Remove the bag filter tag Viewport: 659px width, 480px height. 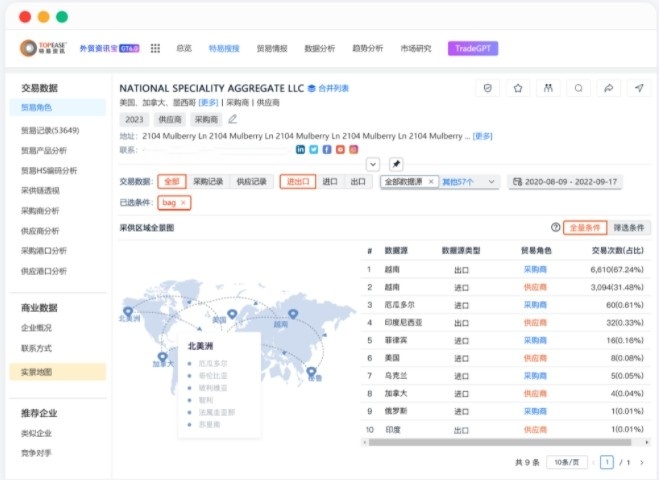(183, 203)
